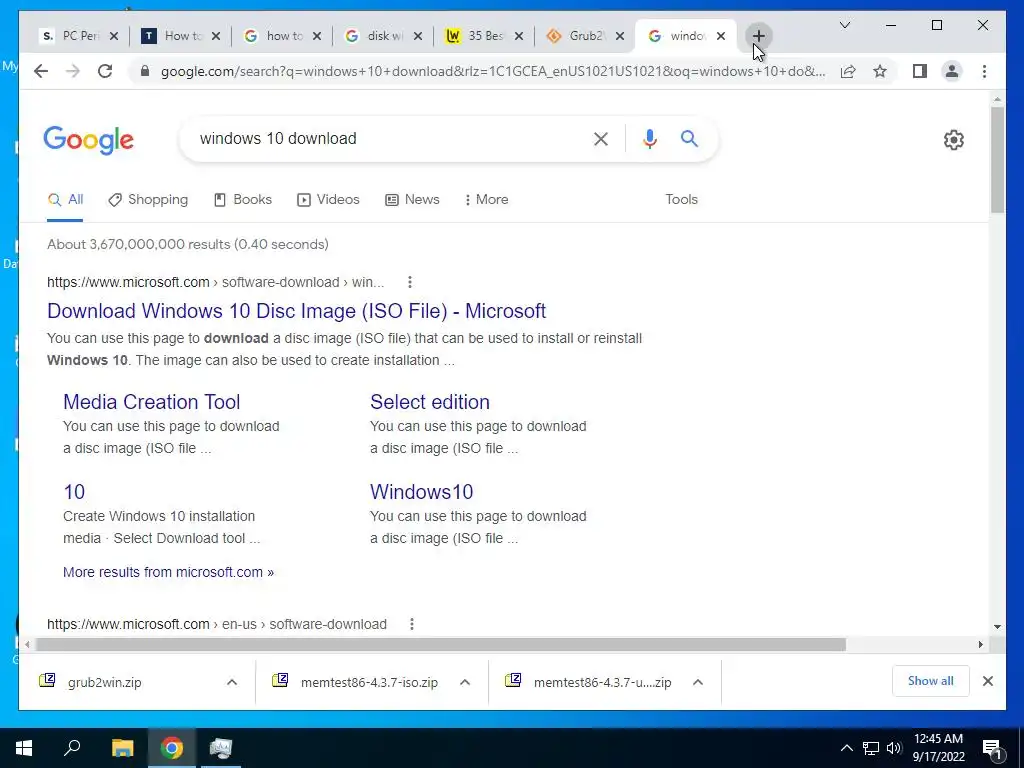Open the Windows Start menu
The image size is (1024, 768).
click(x=24, y=748)
